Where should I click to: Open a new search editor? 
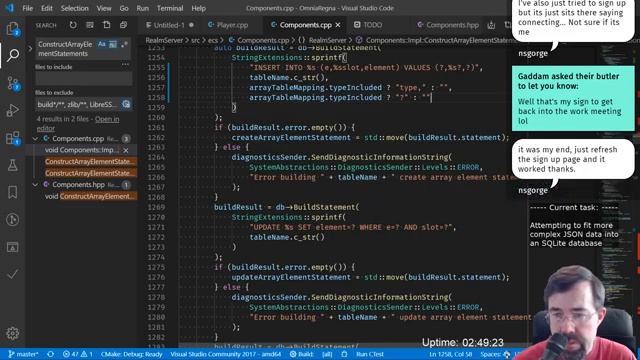click(x=107, y=25)
